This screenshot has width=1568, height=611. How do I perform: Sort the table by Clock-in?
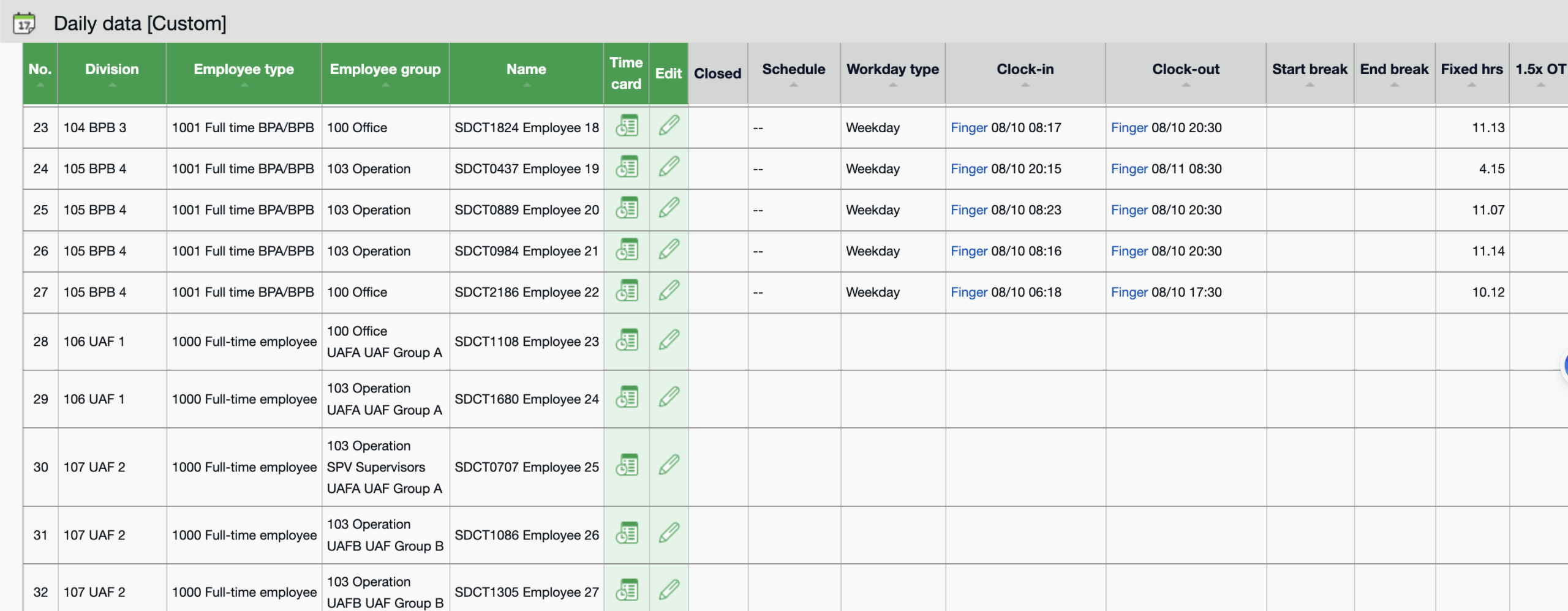click(x=1025, y=70)
